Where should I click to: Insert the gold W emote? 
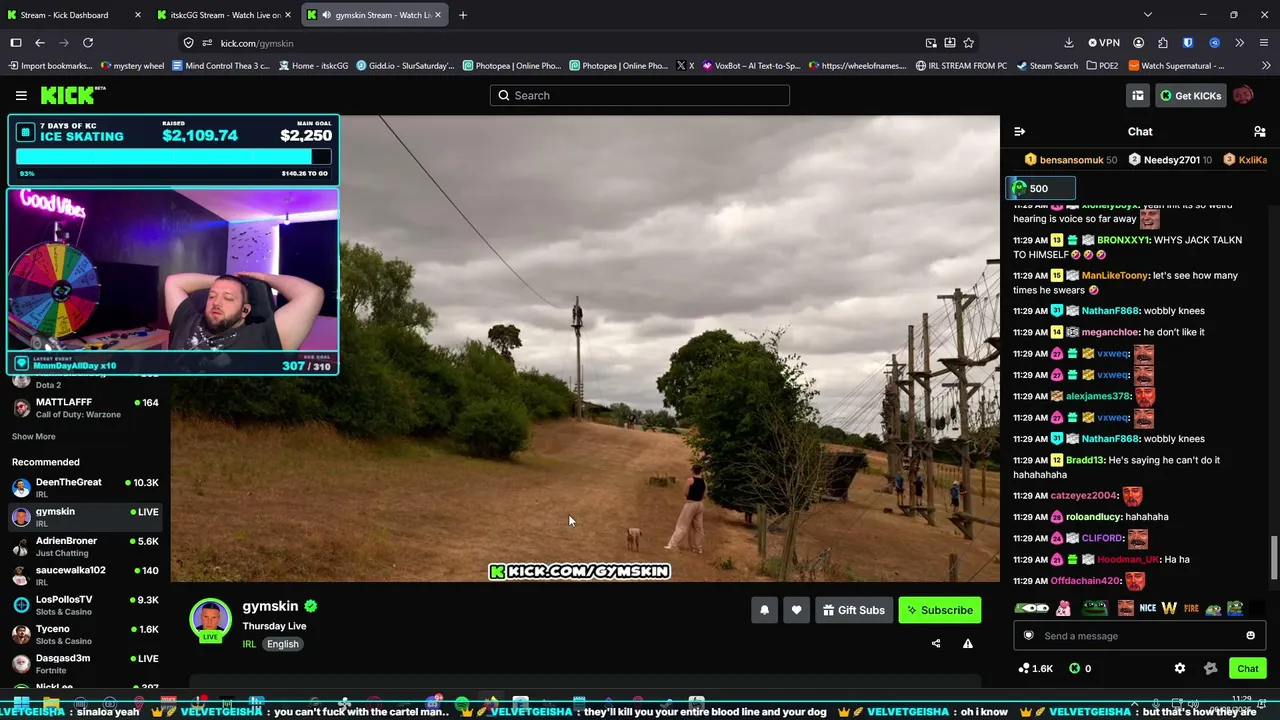pos(1169,608)
